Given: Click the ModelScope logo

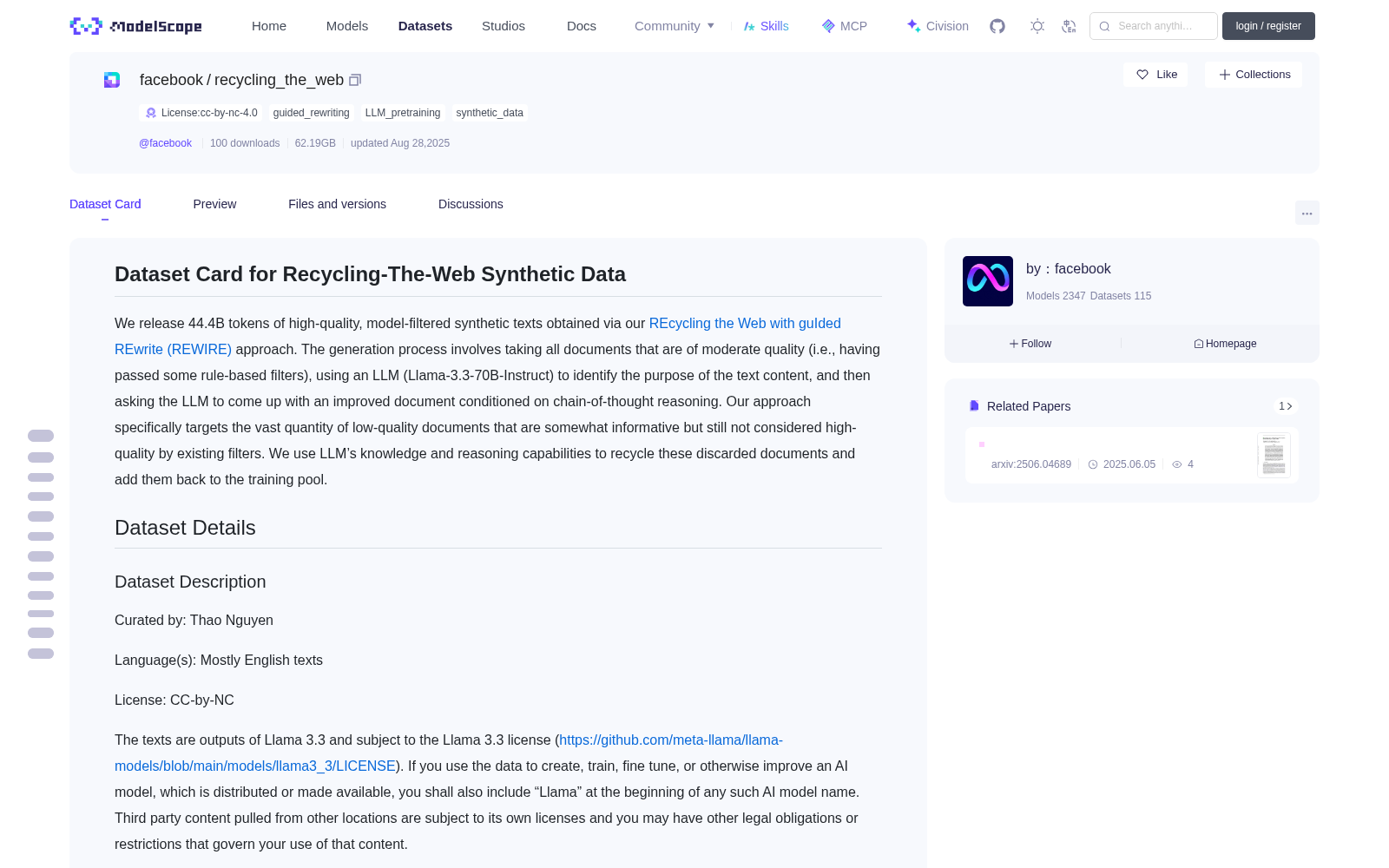Looking at the screenshot, I should coord(136,26).
